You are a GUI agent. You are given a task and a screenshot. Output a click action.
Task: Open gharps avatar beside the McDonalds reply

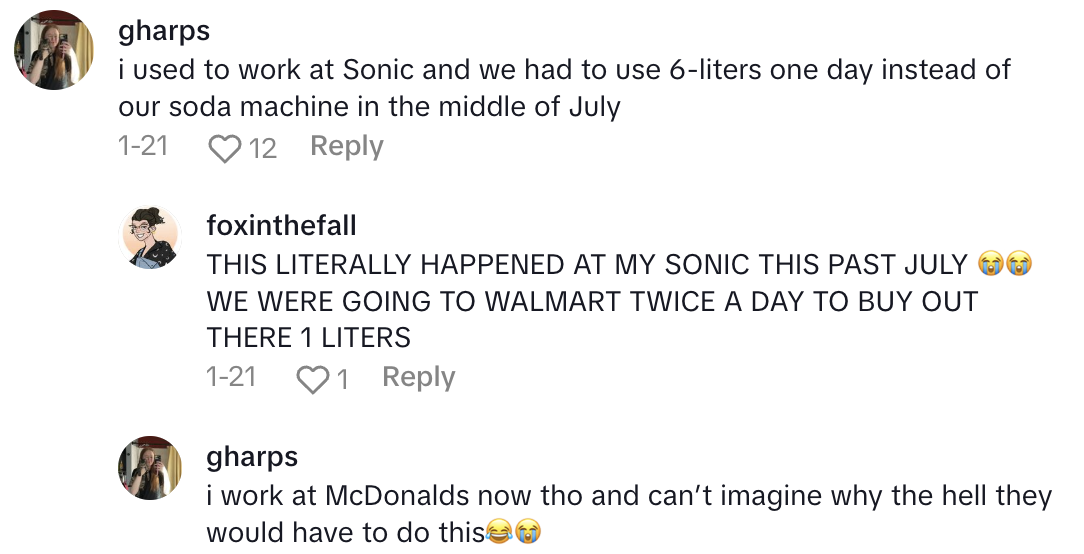150,467
